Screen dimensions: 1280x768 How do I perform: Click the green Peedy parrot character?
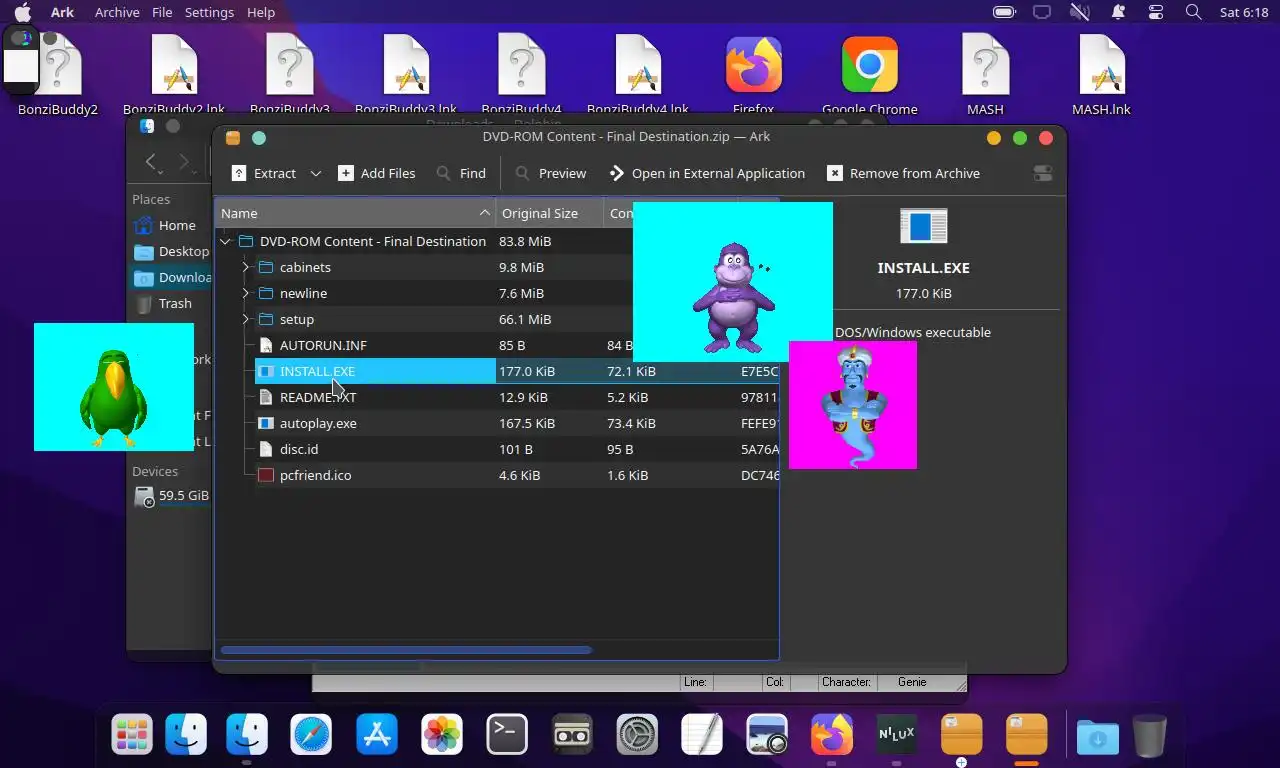[114, 396]
